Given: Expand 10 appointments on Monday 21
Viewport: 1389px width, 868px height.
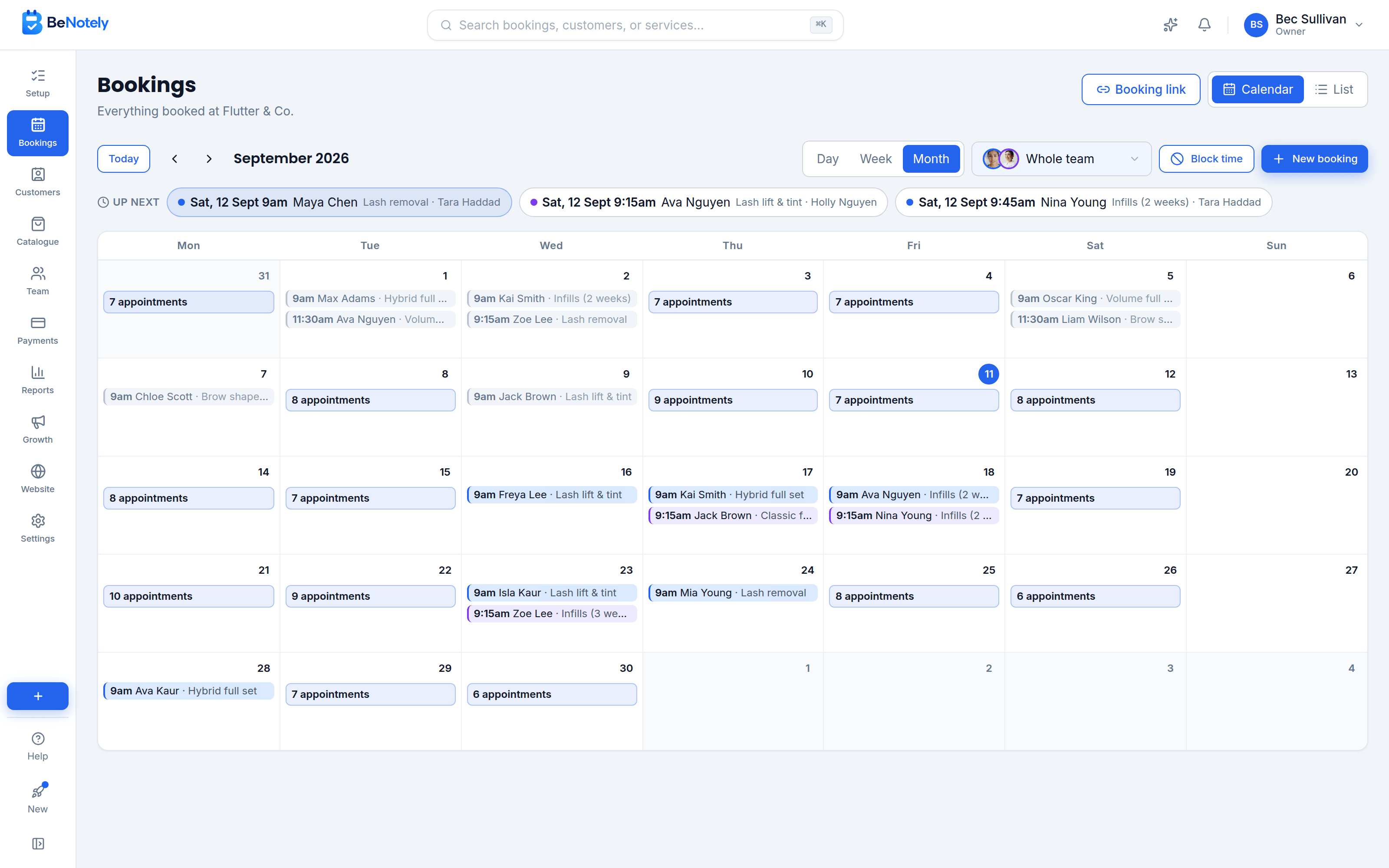Looking at the screenshot, I should (188, 596).
